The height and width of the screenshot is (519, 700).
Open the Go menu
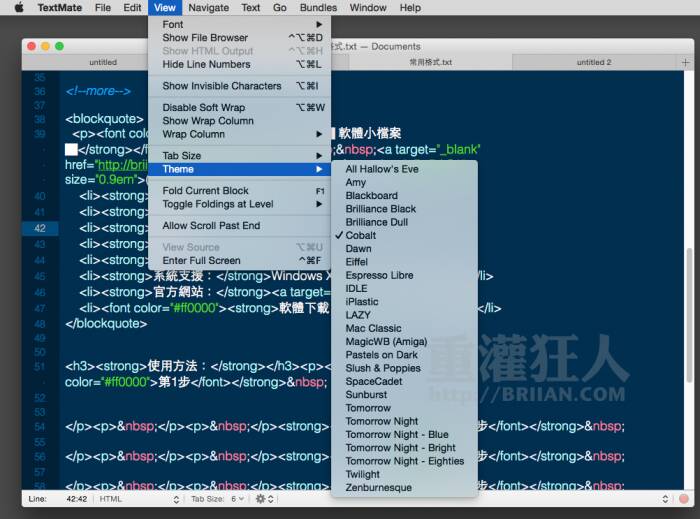pyautogui.click(x=279, y=8)
